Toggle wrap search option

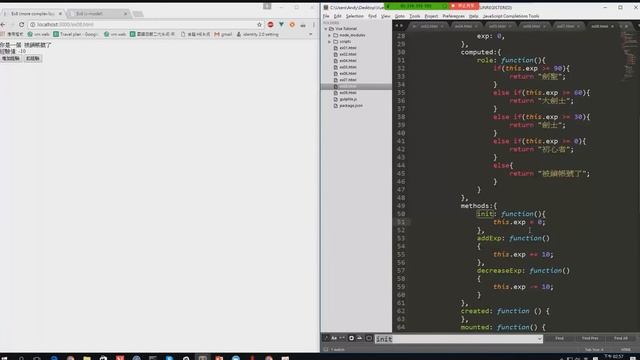tap(351, 338)
